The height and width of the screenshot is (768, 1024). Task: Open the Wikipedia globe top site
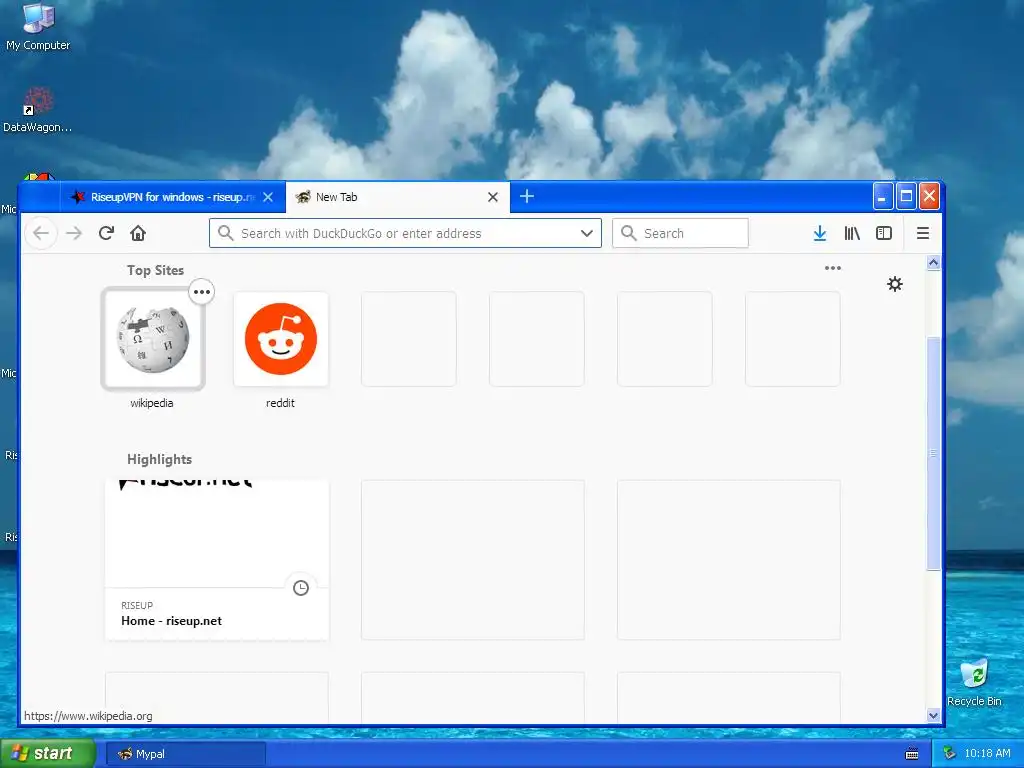(153, 339)
